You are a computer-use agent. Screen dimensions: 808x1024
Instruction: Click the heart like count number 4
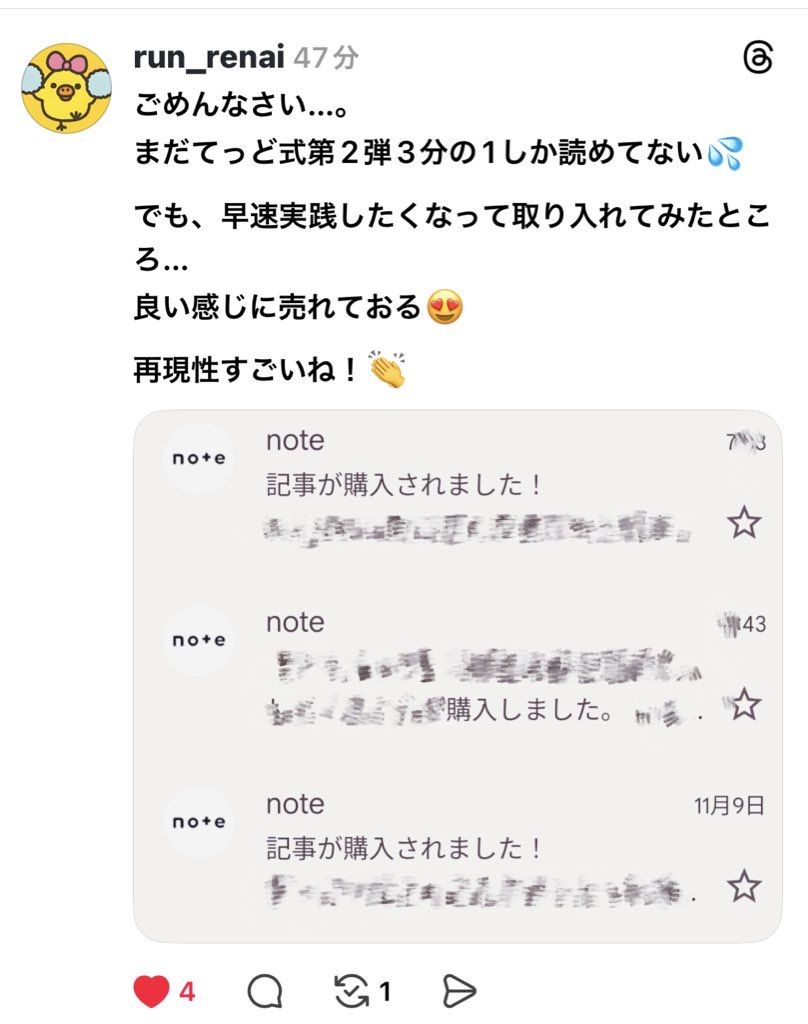187,992
